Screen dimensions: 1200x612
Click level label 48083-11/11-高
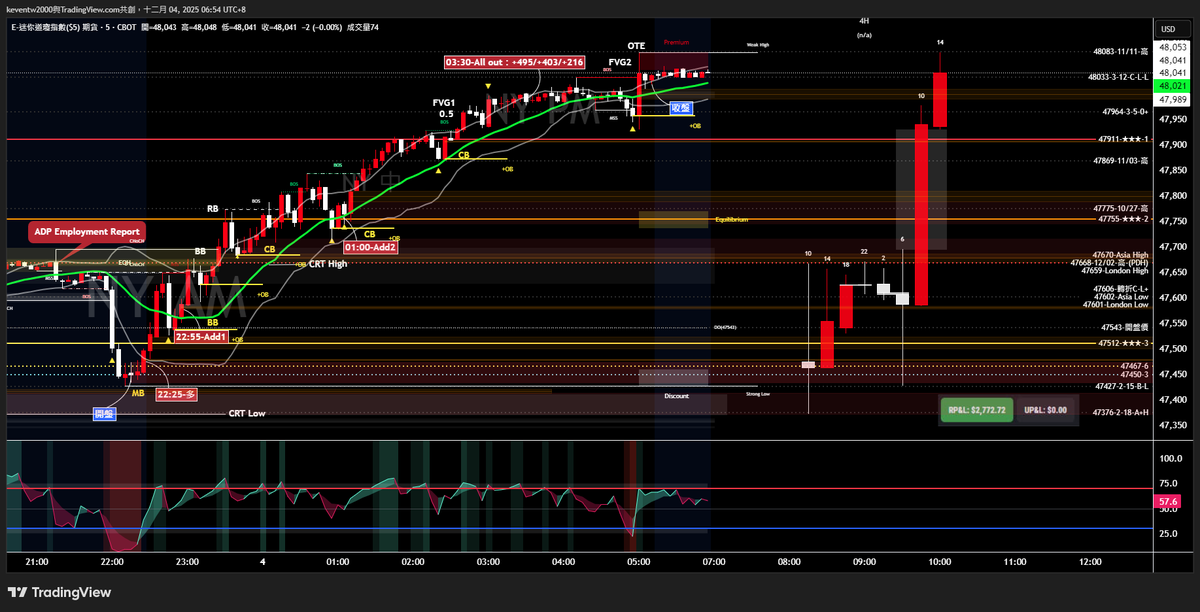pyautogui.click(x=1121, y=51)
